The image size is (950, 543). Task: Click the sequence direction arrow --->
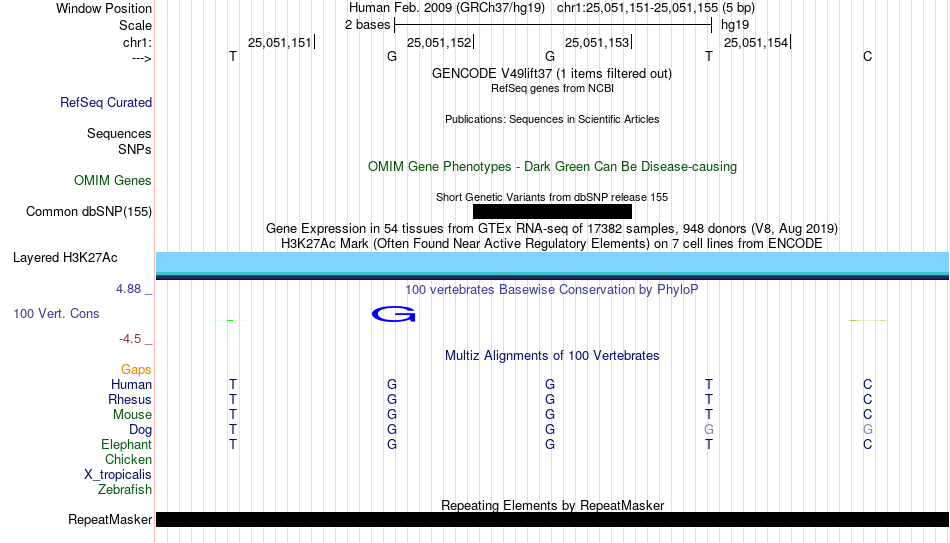(x=141, y=59)
